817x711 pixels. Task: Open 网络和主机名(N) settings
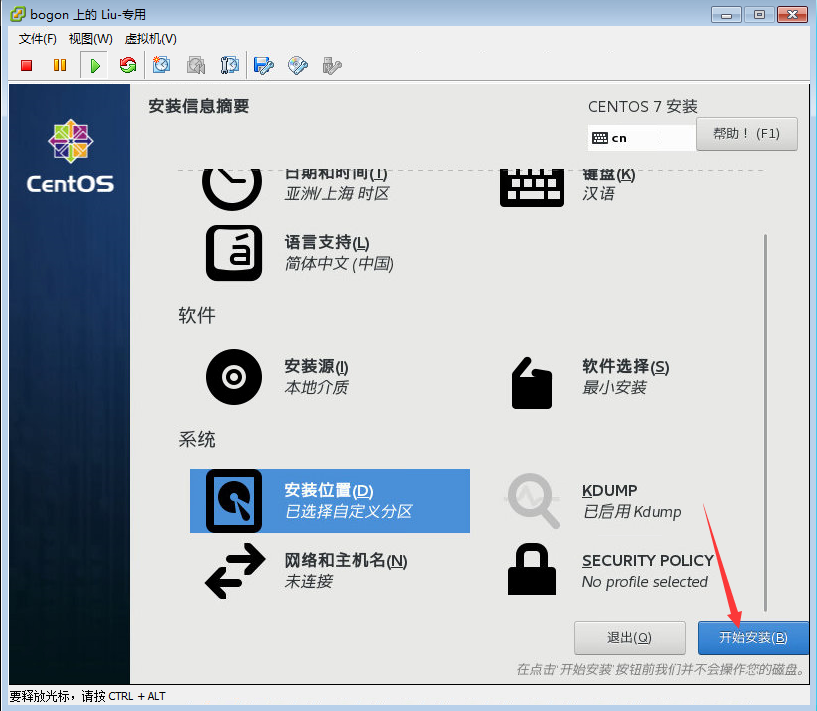(x=346, y=560)
